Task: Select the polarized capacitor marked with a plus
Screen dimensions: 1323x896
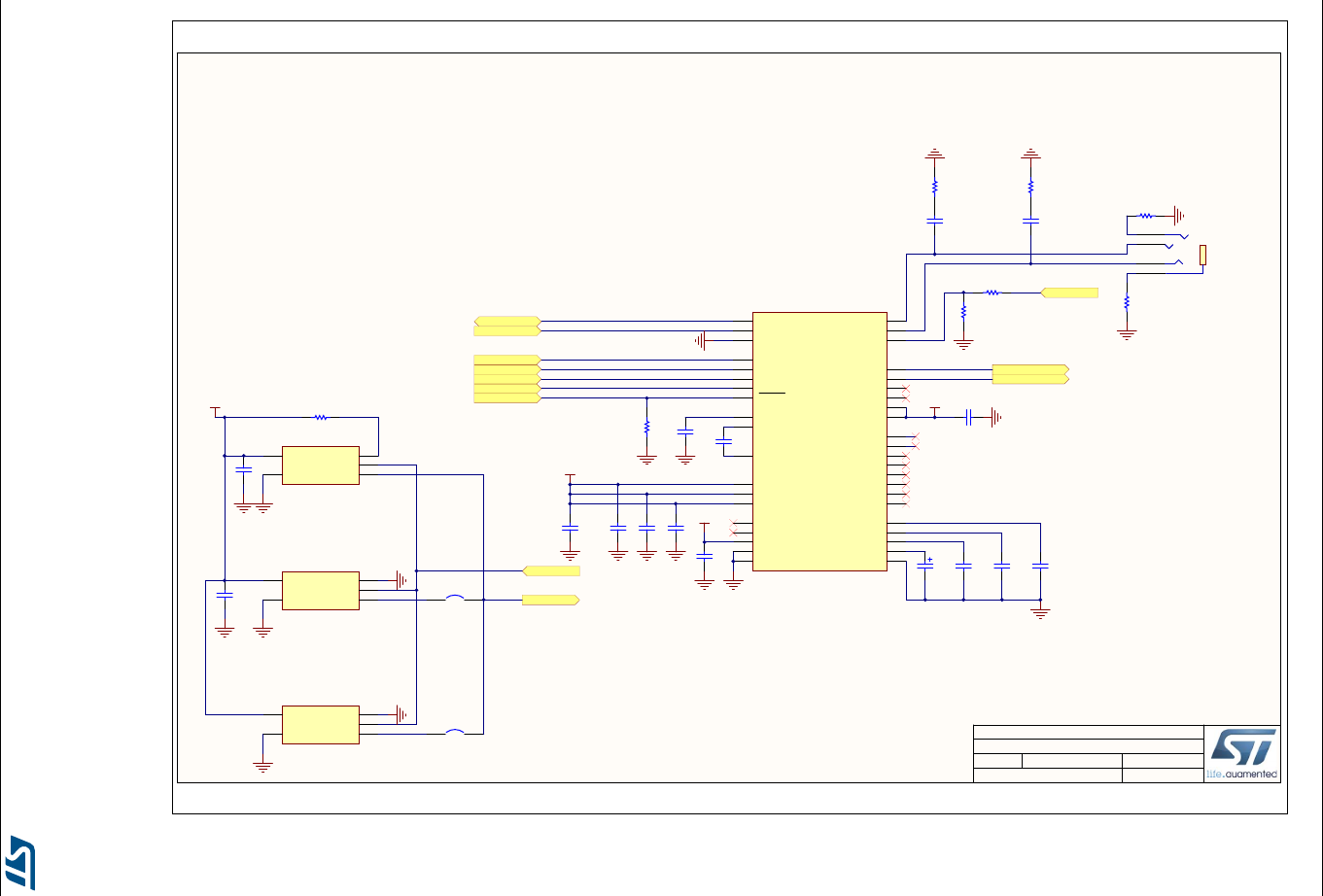Action: pyautogui.click(x=925, y=566)
